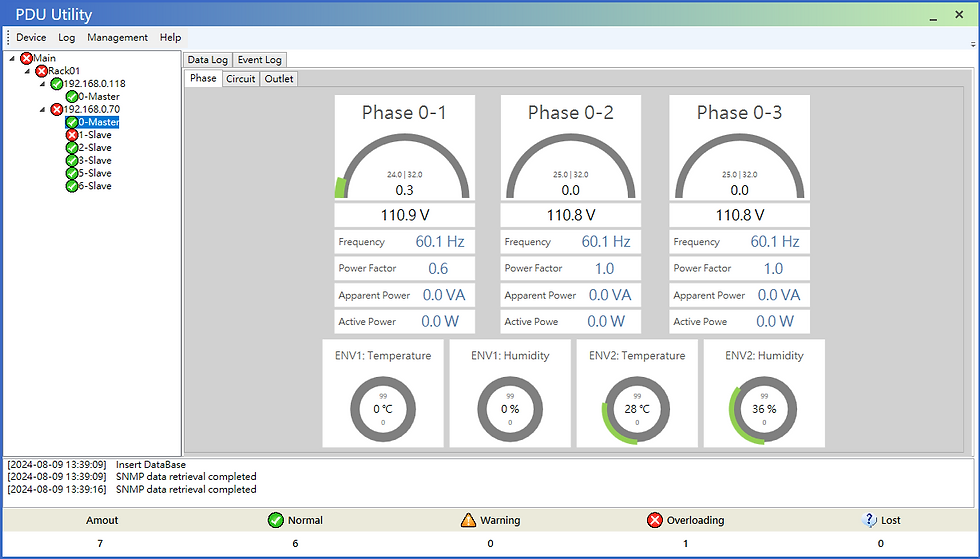The height and width of the screenshot is (559, 980).
Task: Click Phase 0-3 Apparent Power 0.0 VA value
Action: [x=779, y=295]
